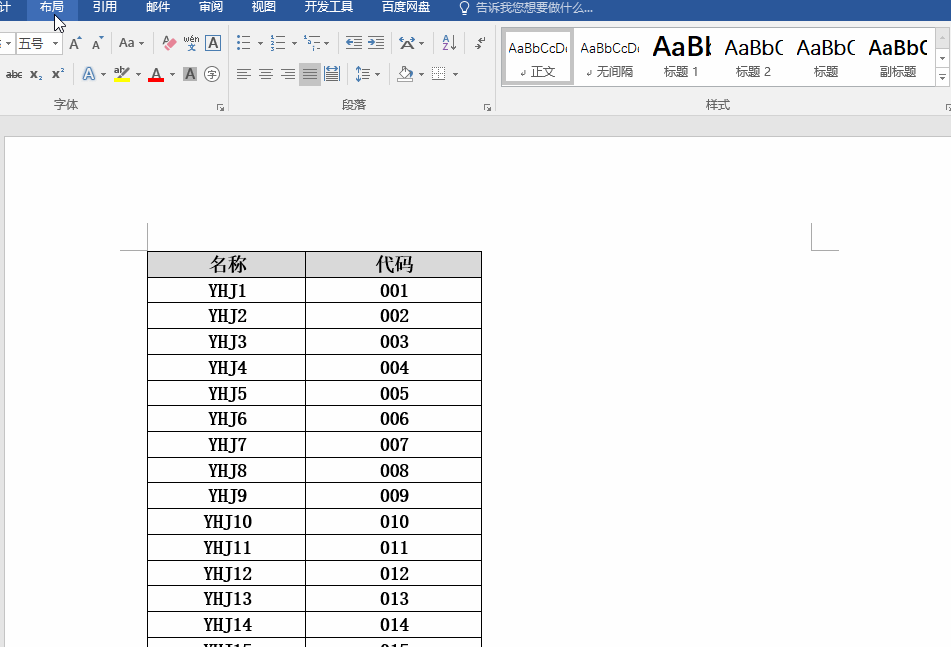Toggle Justify paragraph alignment
The width and height of the screenshot is (951, 647).
(x=310, y=74)
